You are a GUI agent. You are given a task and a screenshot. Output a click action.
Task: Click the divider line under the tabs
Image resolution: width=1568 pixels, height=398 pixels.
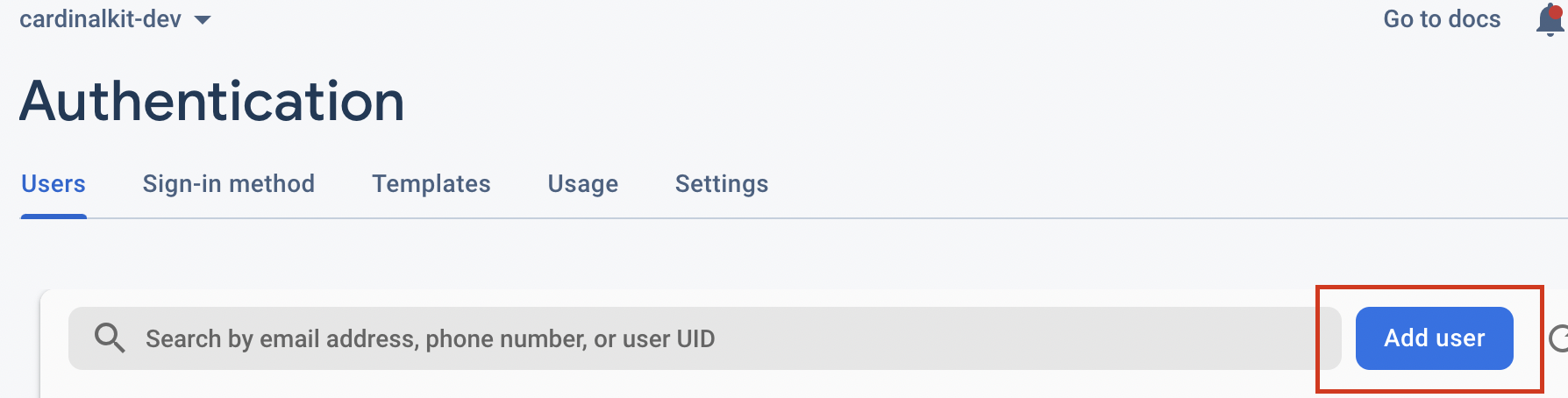(877, 218)
